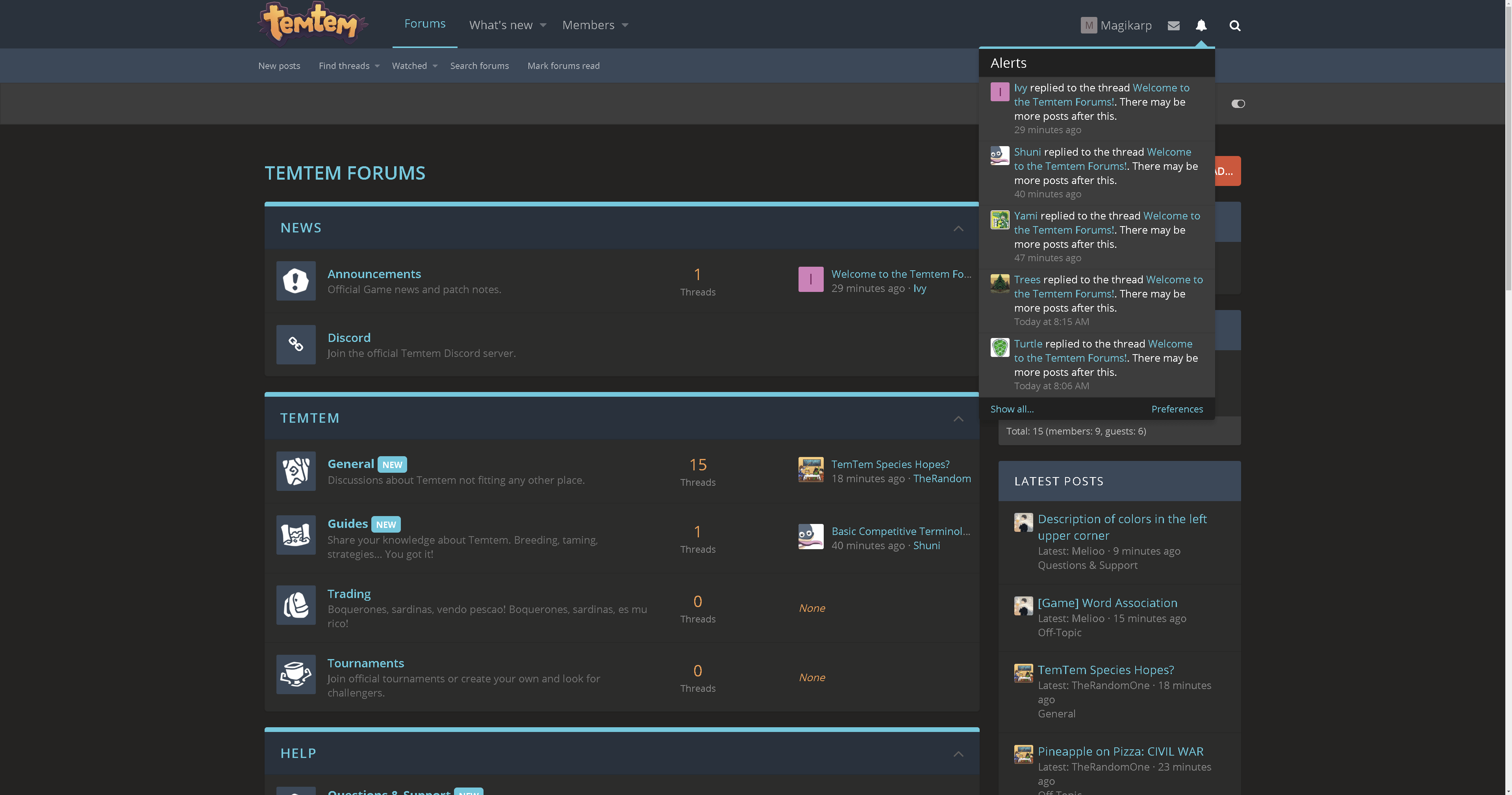Viewport: 1512px width, 795px height.
Task: Click the orange button behind alerts panel
Action: [1228, 171]
